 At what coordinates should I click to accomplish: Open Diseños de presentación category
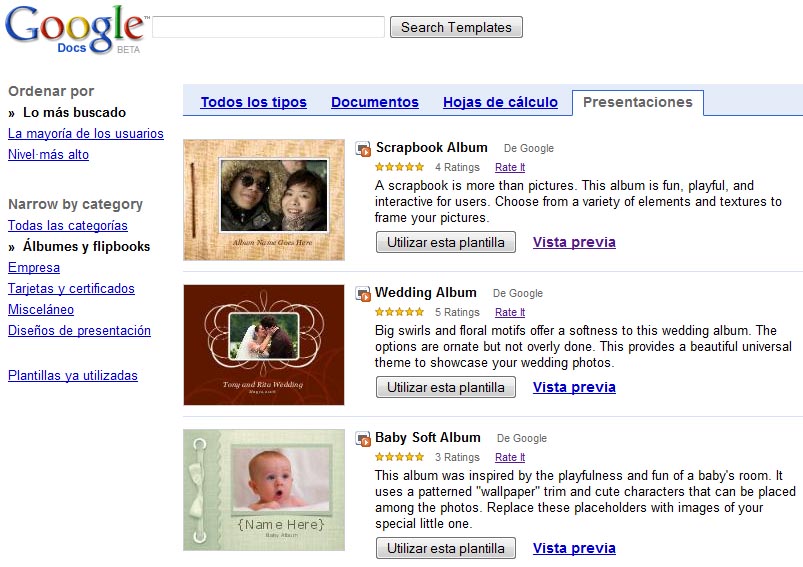(79, 330)
